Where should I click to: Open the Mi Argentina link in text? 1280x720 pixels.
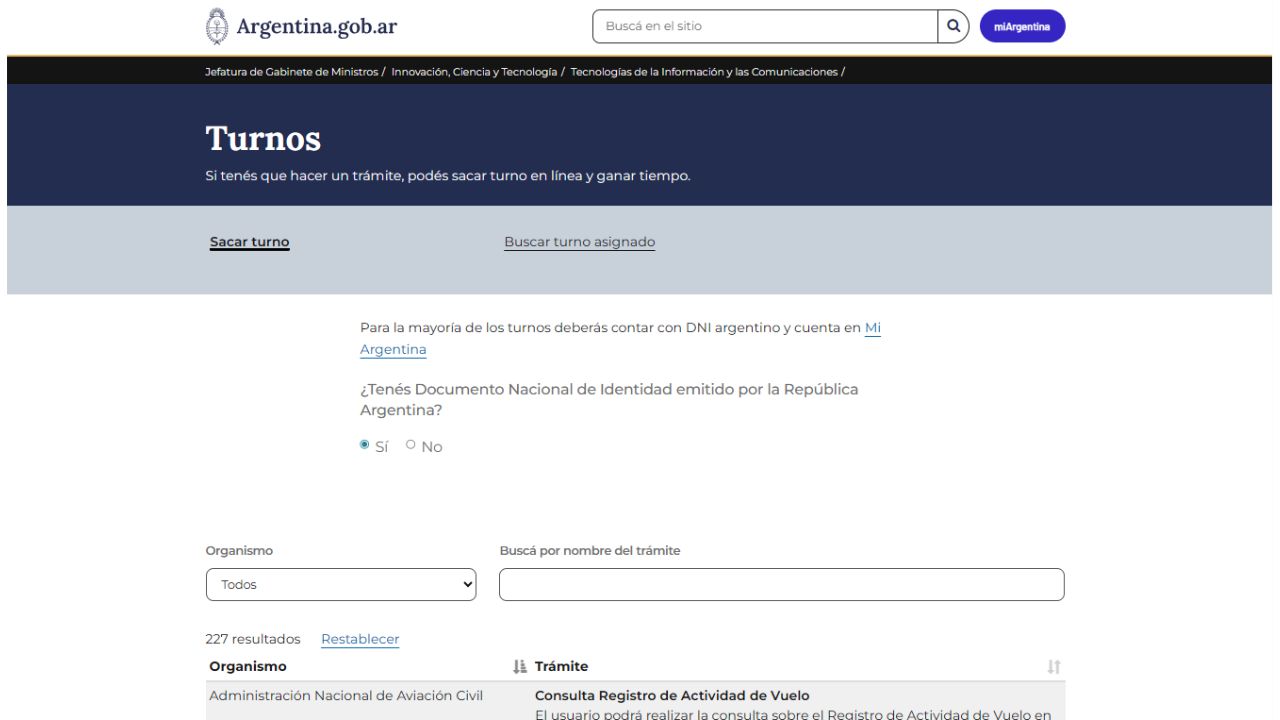(872, 328)
